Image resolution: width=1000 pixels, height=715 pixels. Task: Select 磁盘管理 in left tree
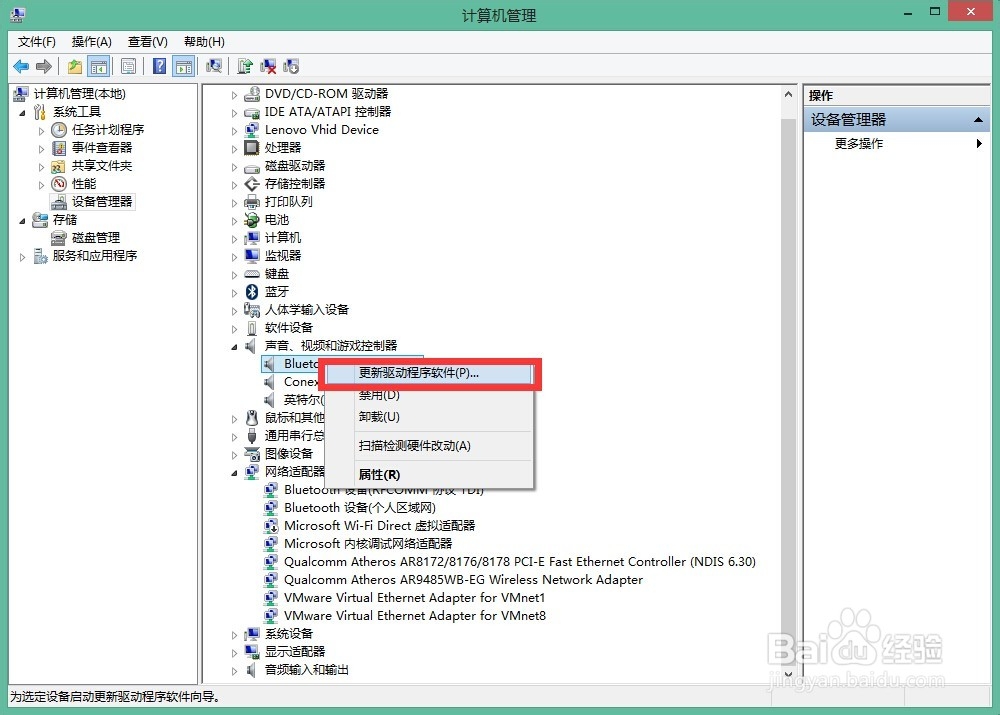[96, 238]
